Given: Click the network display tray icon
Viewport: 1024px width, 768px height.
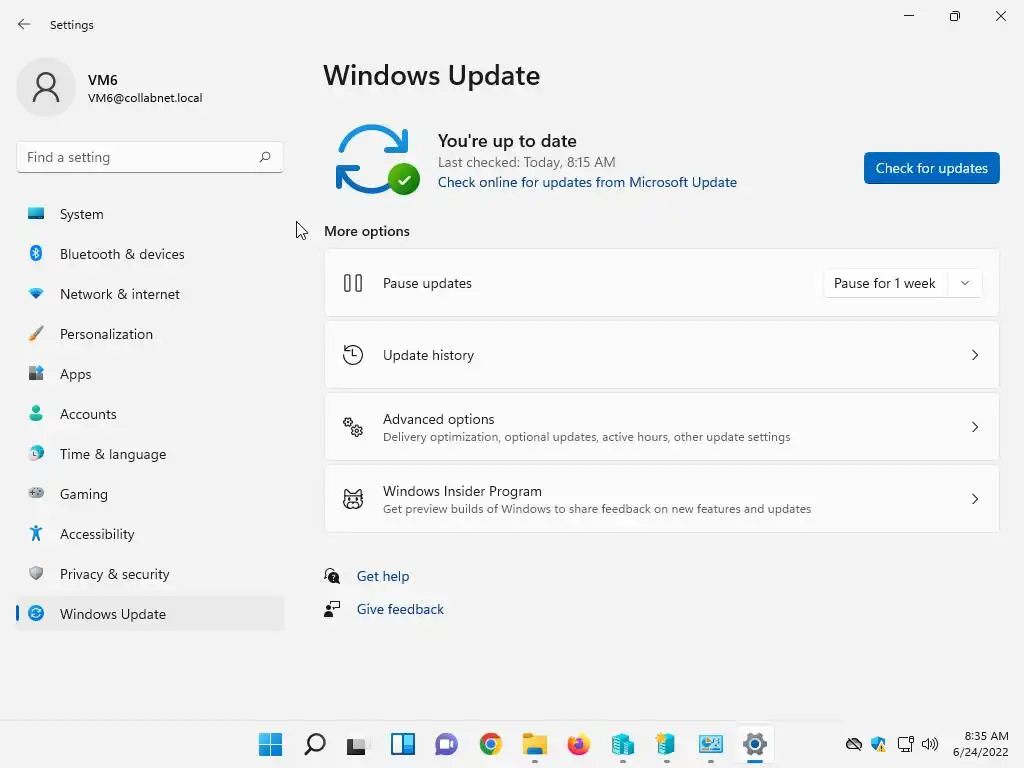Looking at the screenshot, I should (x=905, y=744).
